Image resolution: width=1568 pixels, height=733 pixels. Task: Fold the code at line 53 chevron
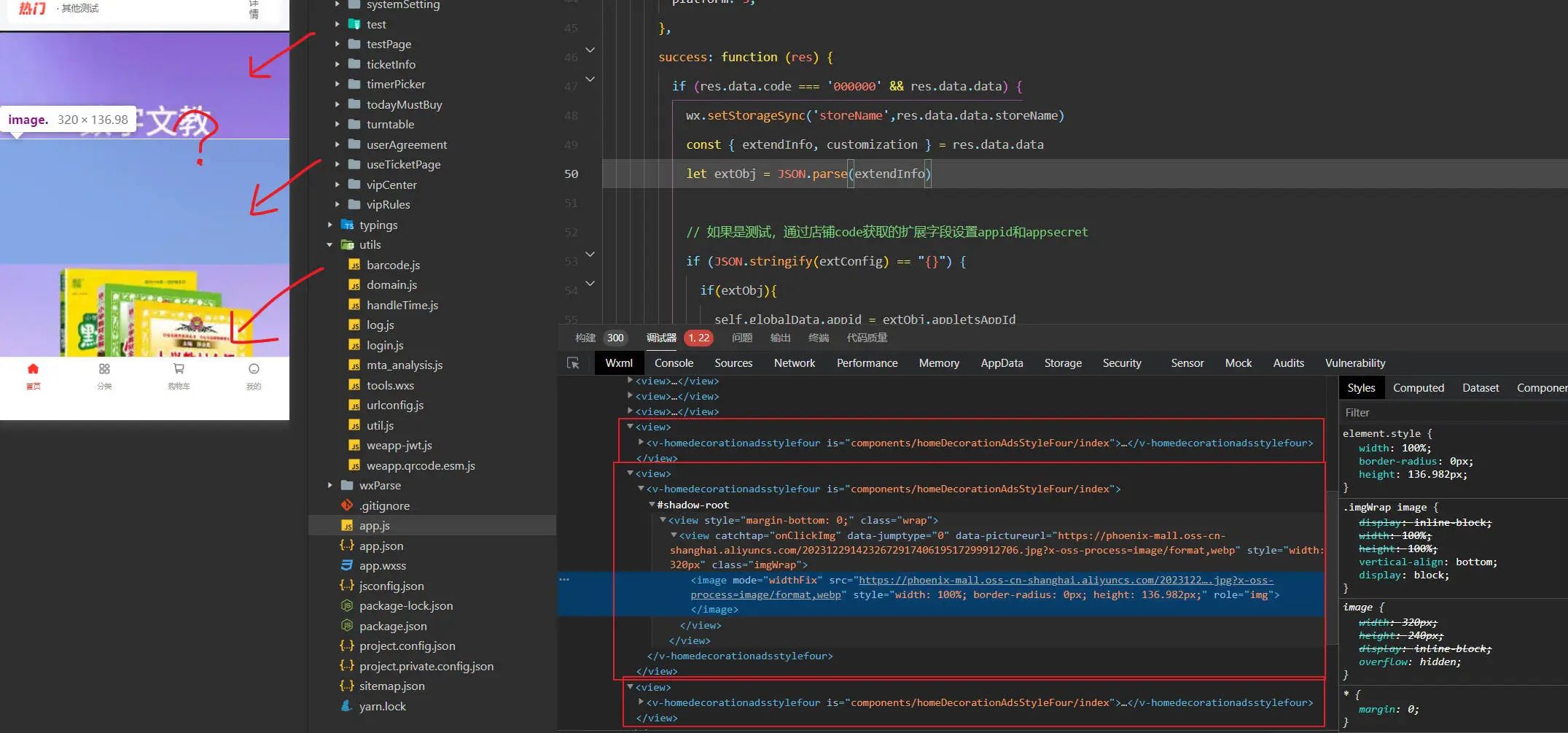tap(590, 254)
